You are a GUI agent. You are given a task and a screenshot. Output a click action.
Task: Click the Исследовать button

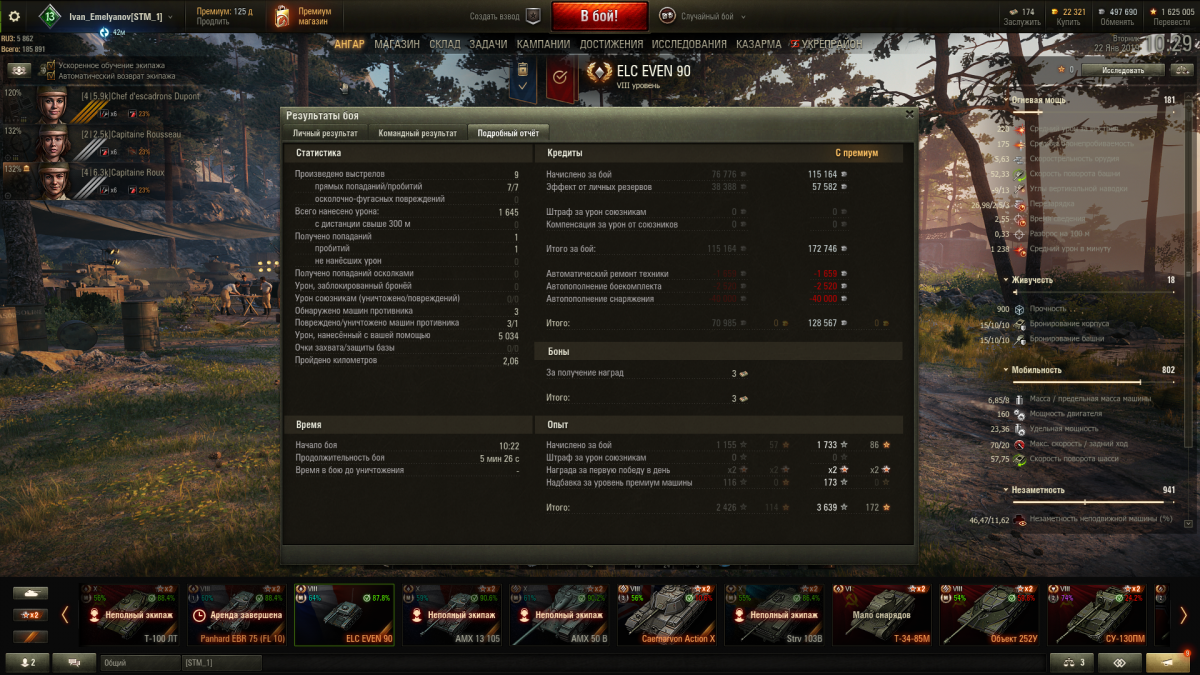pyautogui.click(x=1121, y=70)
